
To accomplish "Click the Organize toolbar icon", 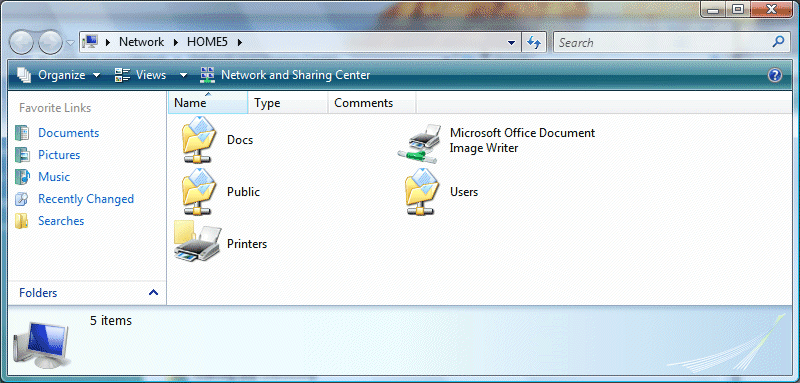I will [x=24, y=75].
